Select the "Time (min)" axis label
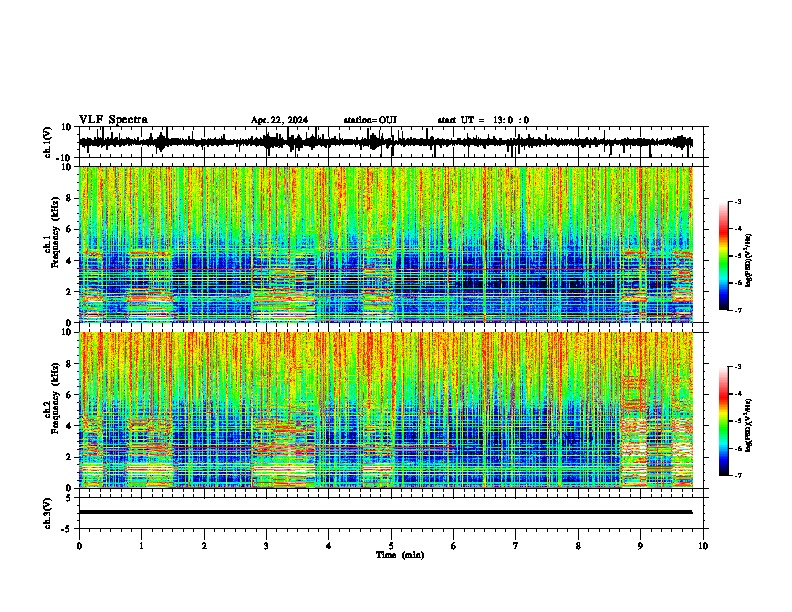The height and width of the screenshot is (612, 792). pyautogui.click(x=400, y=555)
